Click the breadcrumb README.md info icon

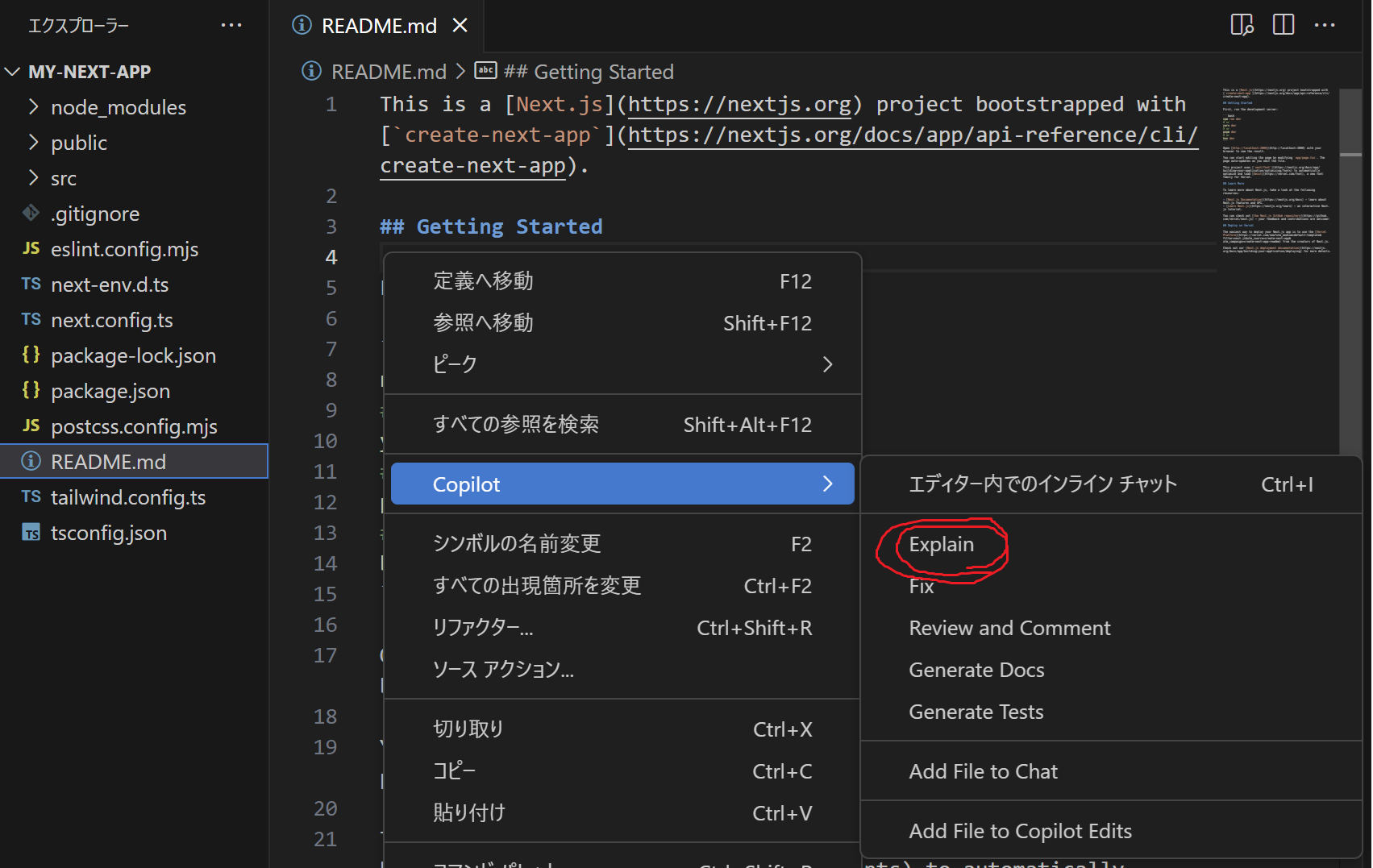[312, 72]
